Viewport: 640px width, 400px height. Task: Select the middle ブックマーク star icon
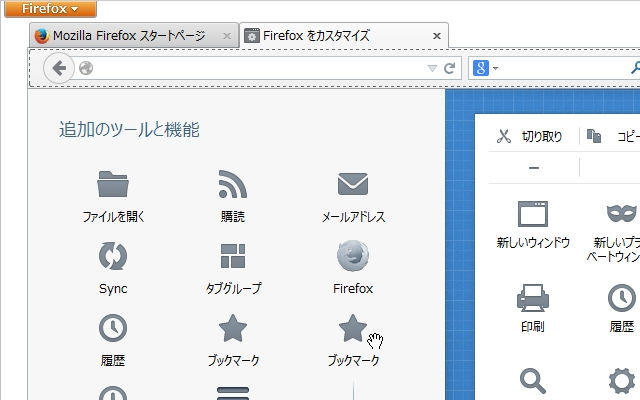point(233,328)
